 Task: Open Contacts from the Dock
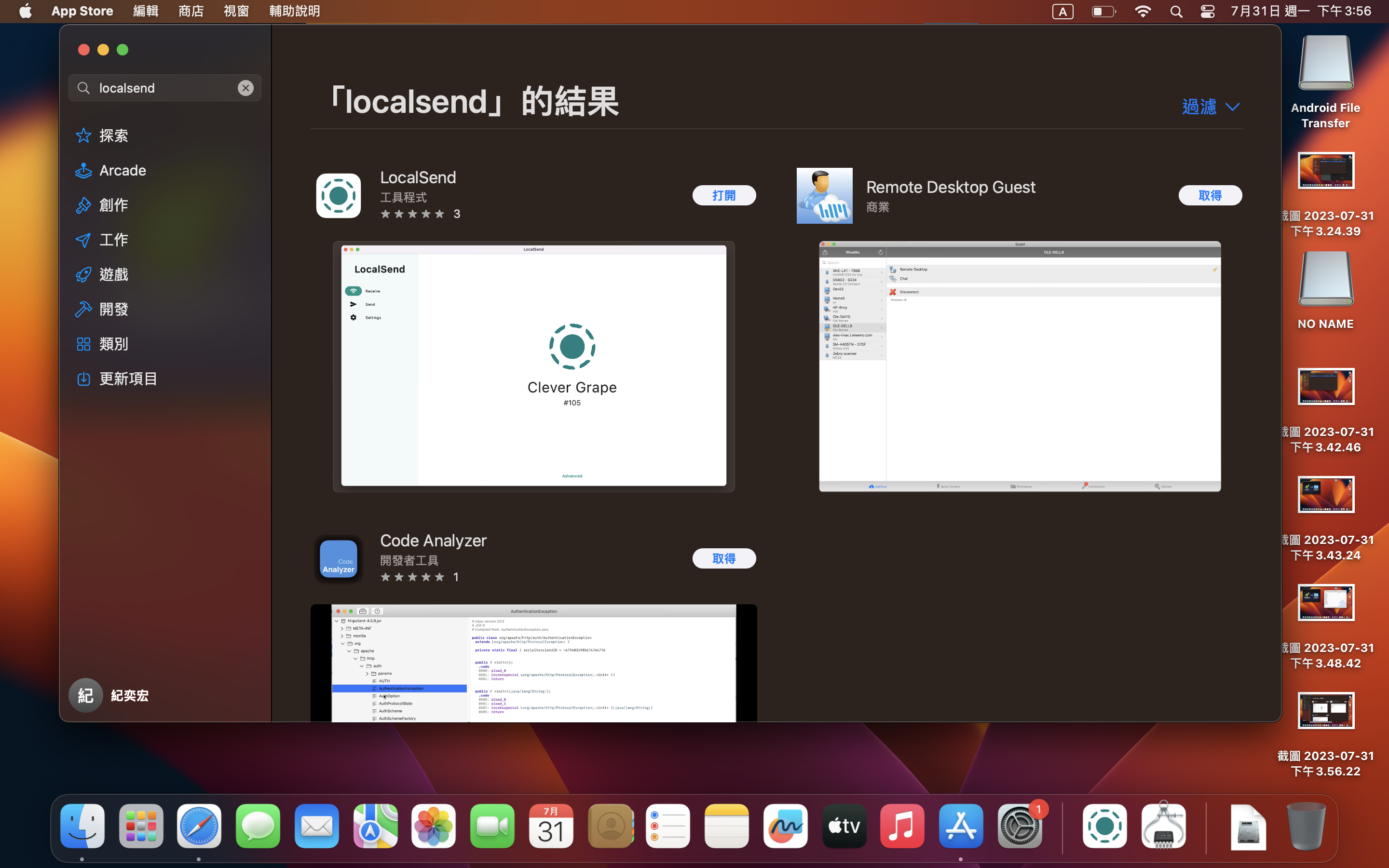(x=610, y=826)
